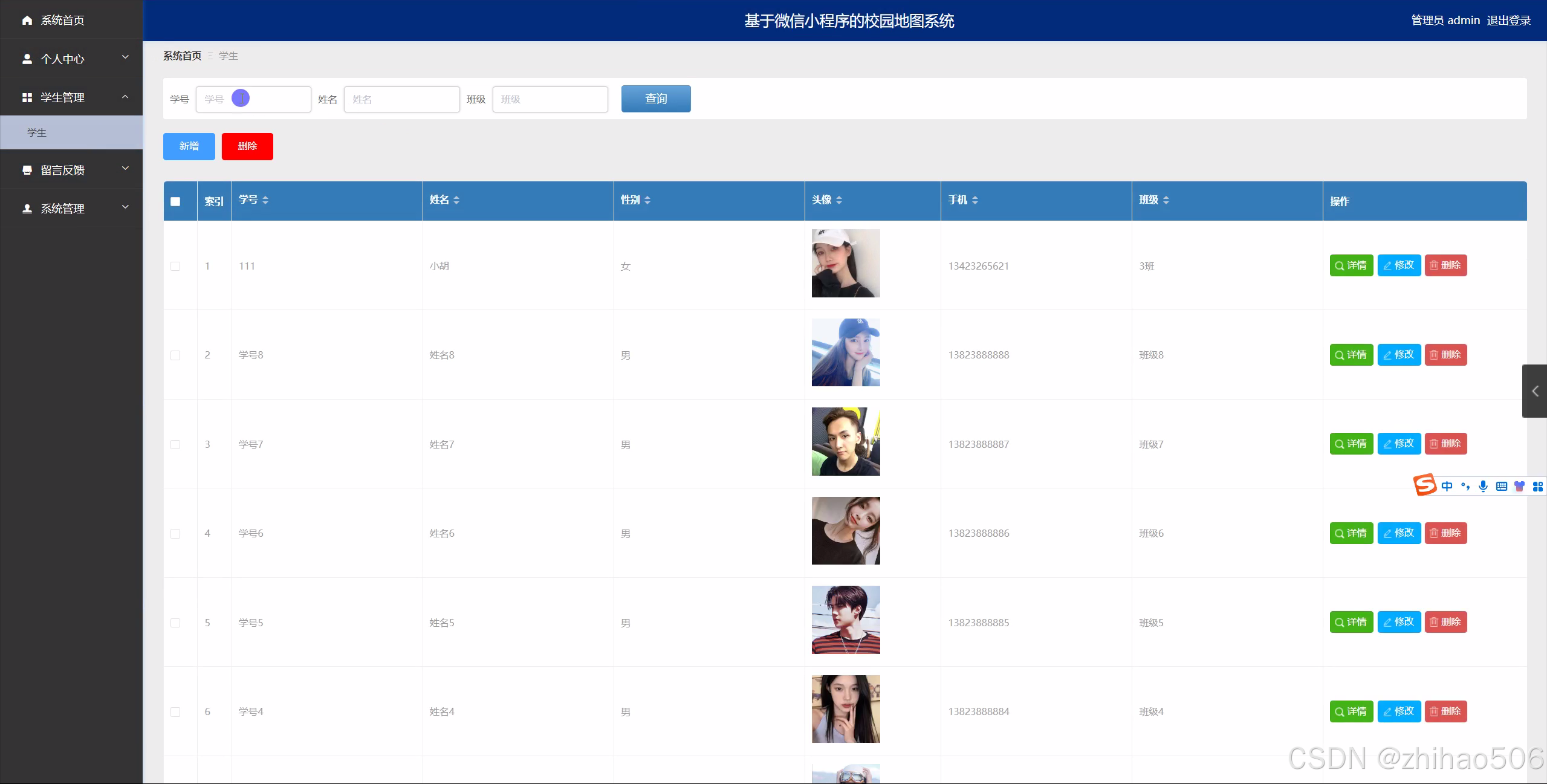Sort by 班级 using its header arrows
This screenshot has width=1547, height=784.
(1166, 200)
